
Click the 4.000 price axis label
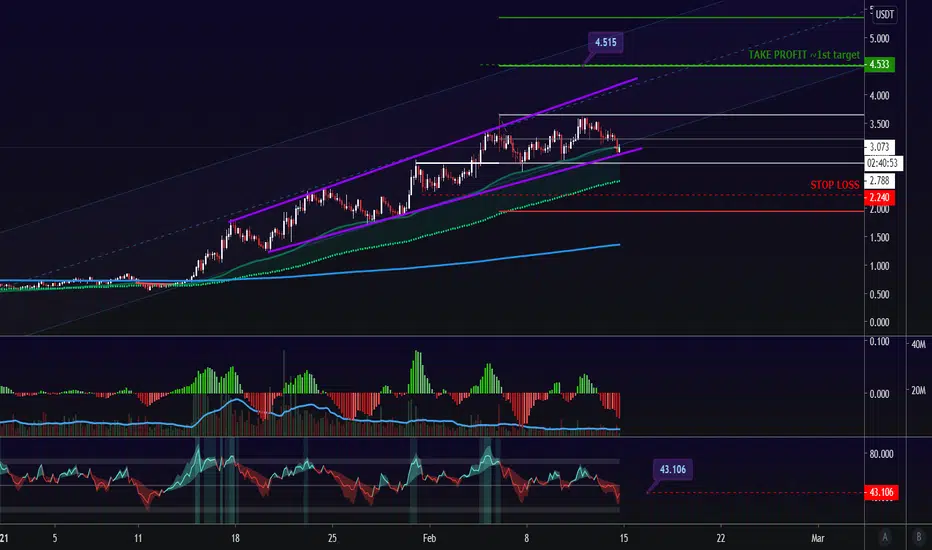point(879,95)
